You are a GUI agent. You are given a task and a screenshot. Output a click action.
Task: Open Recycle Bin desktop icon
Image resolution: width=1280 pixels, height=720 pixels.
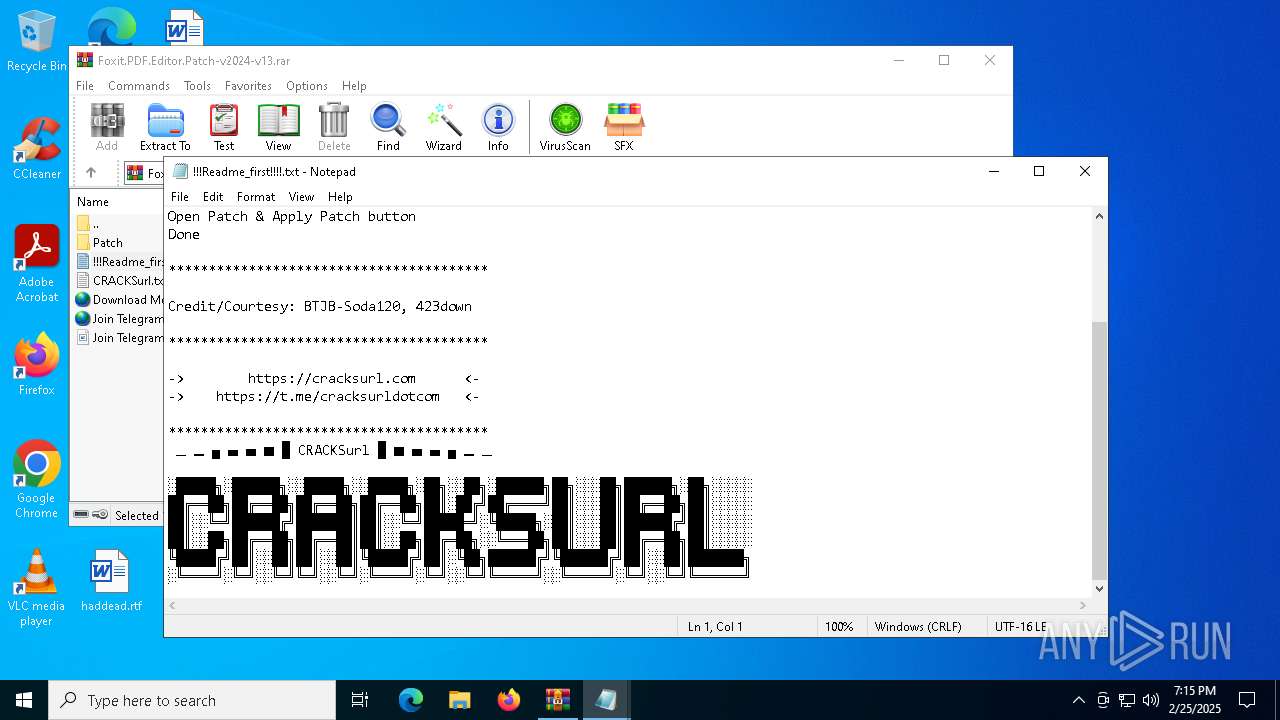37,42
